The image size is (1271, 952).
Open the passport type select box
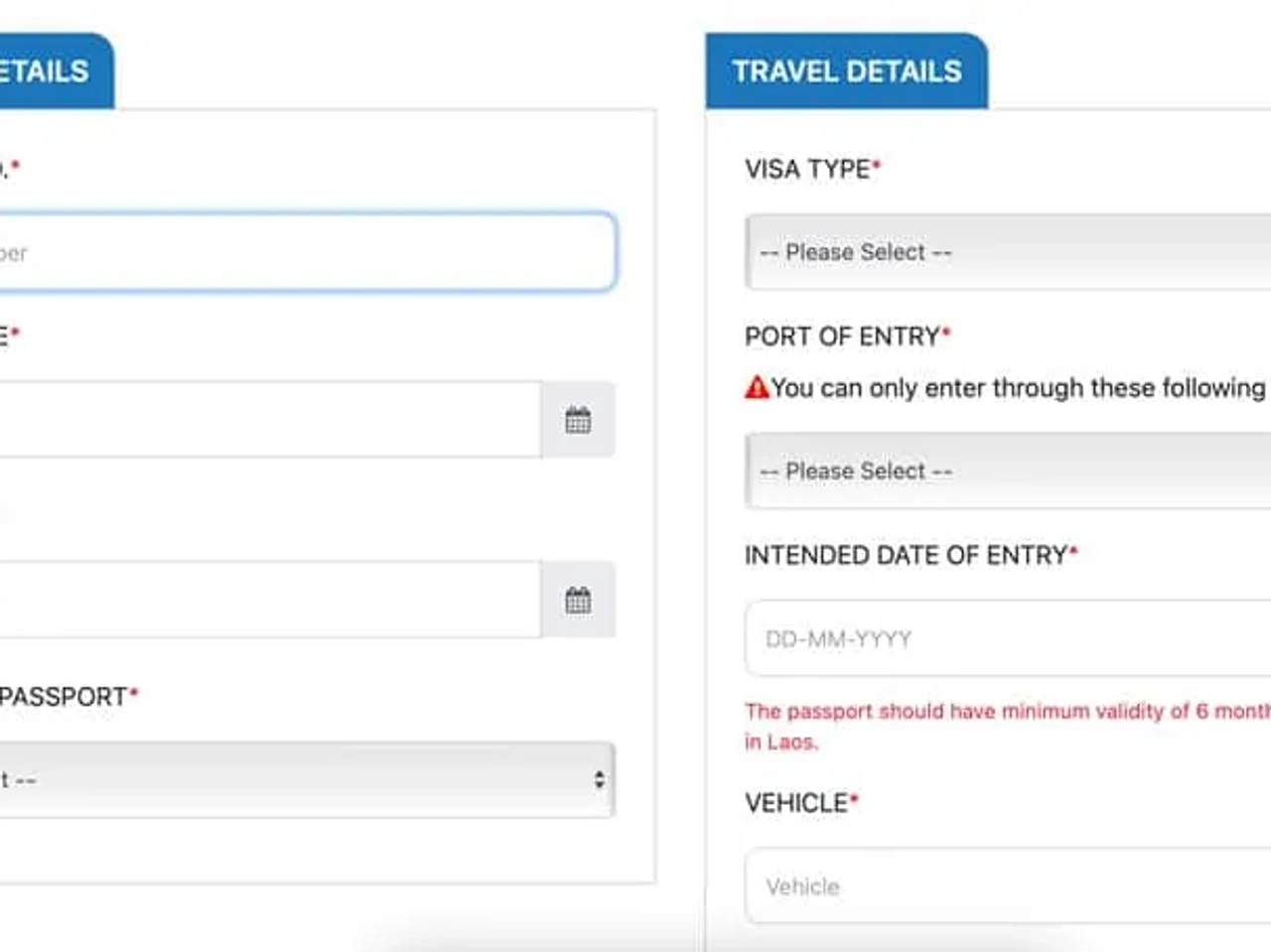[298, 780]
